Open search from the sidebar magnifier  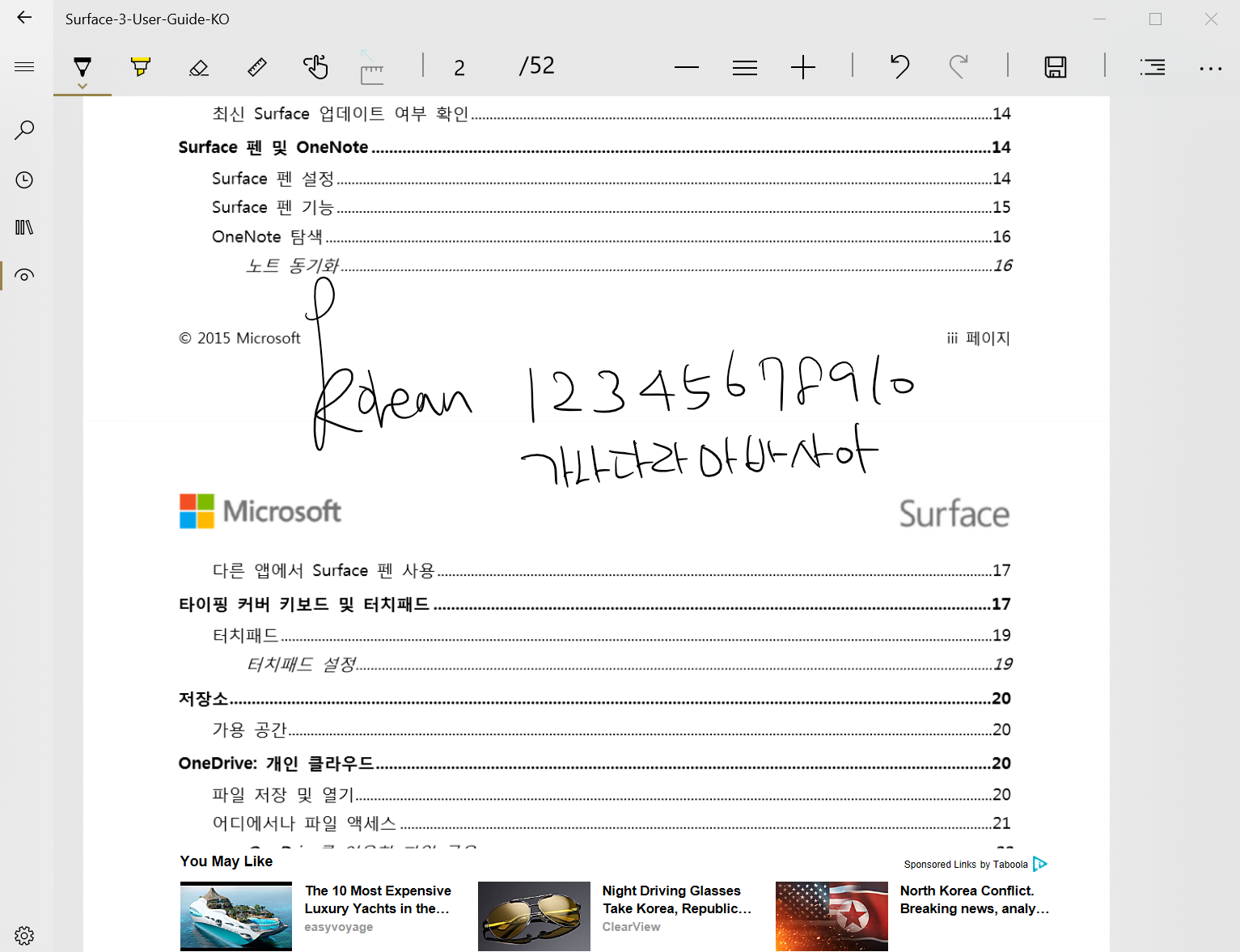pos(24,130)
